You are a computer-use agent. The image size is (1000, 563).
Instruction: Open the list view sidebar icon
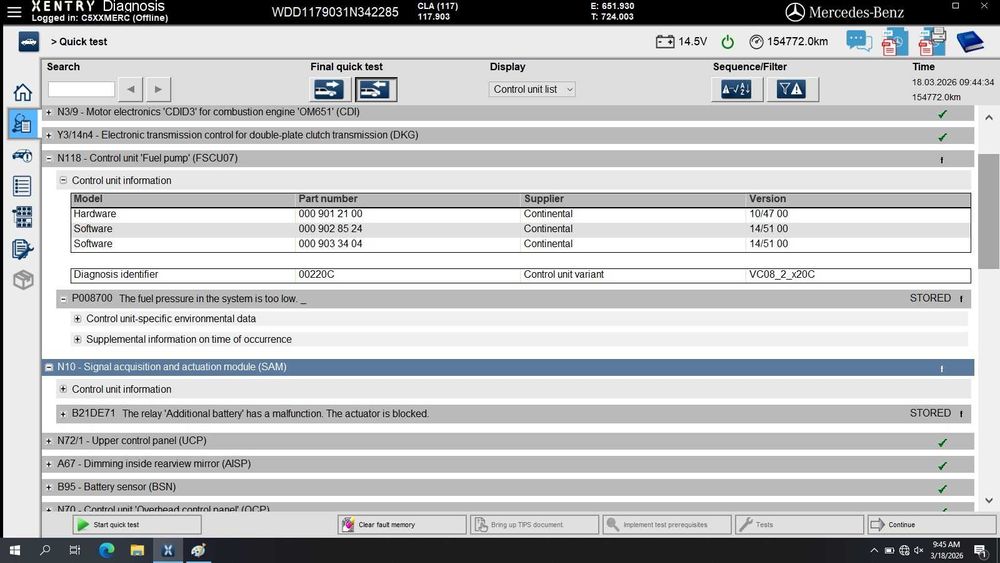[x=22, y=186]
